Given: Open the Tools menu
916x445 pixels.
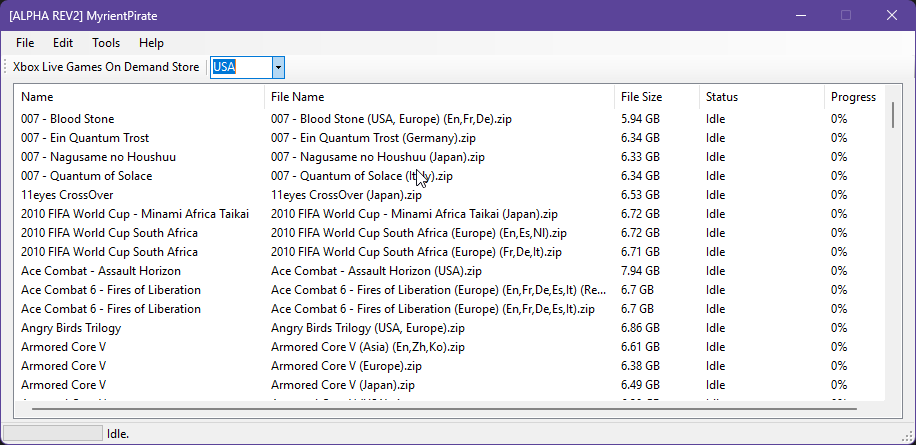Looking at the screenshot, I should coord(106,43).
